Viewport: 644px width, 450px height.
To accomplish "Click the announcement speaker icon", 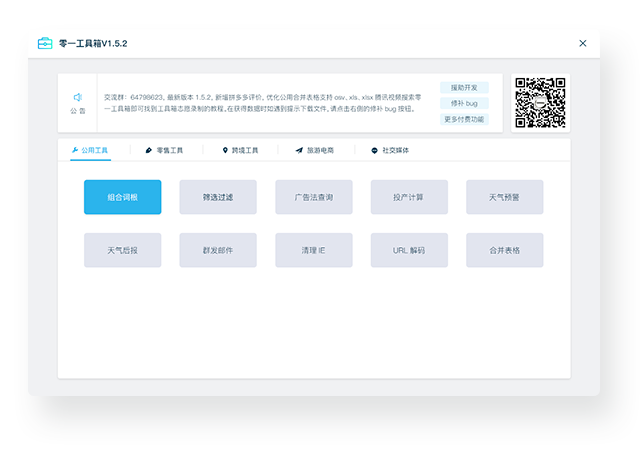I will point(77,97).
